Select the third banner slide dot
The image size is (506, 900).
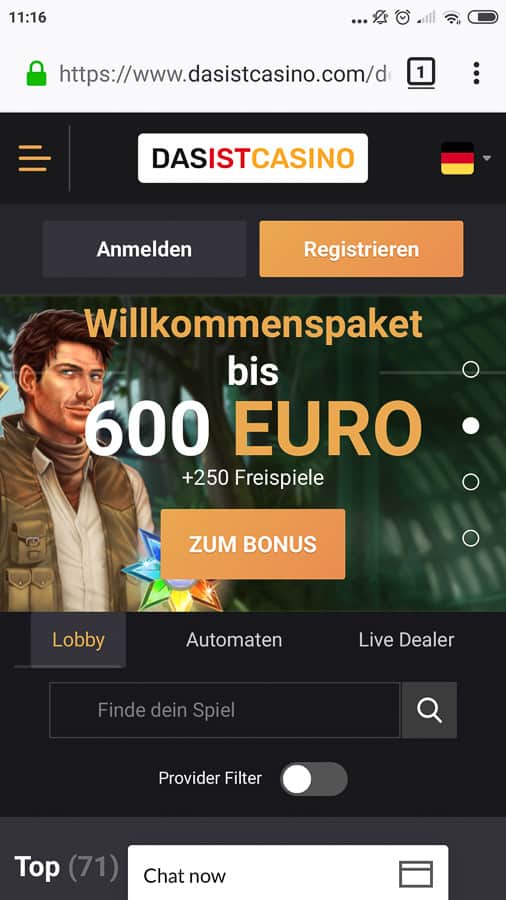[x=470, y=482]
